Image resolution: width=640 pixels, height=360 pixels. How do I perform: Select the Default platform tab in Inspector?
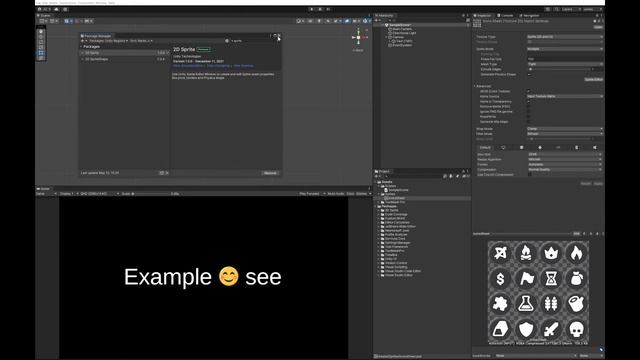click(485, 147)
